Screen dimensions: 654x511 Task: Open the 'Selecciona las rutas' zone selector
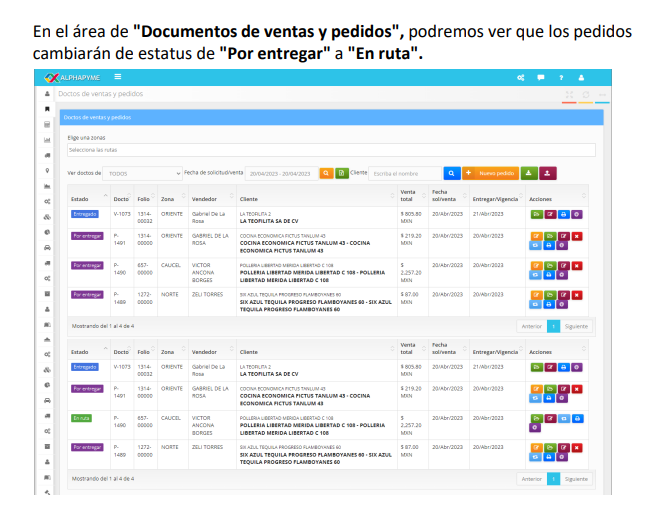tap(330, 150)
